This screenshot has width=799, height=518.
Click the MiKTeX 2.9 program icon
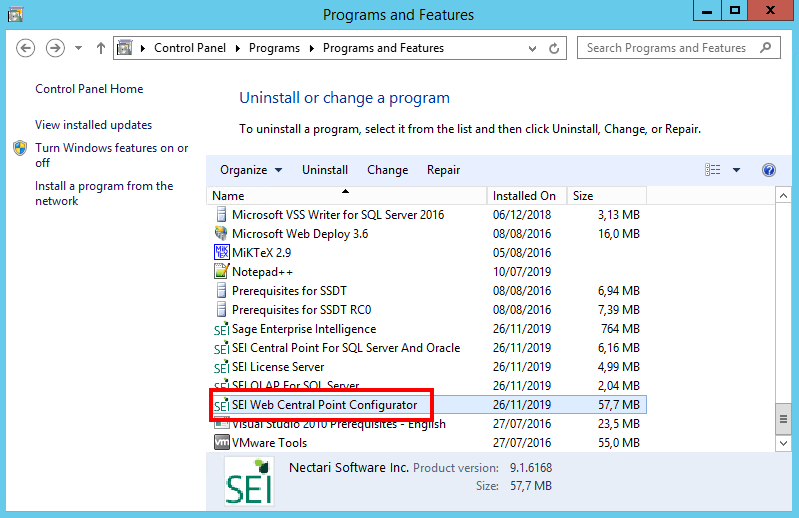(222, 253)
